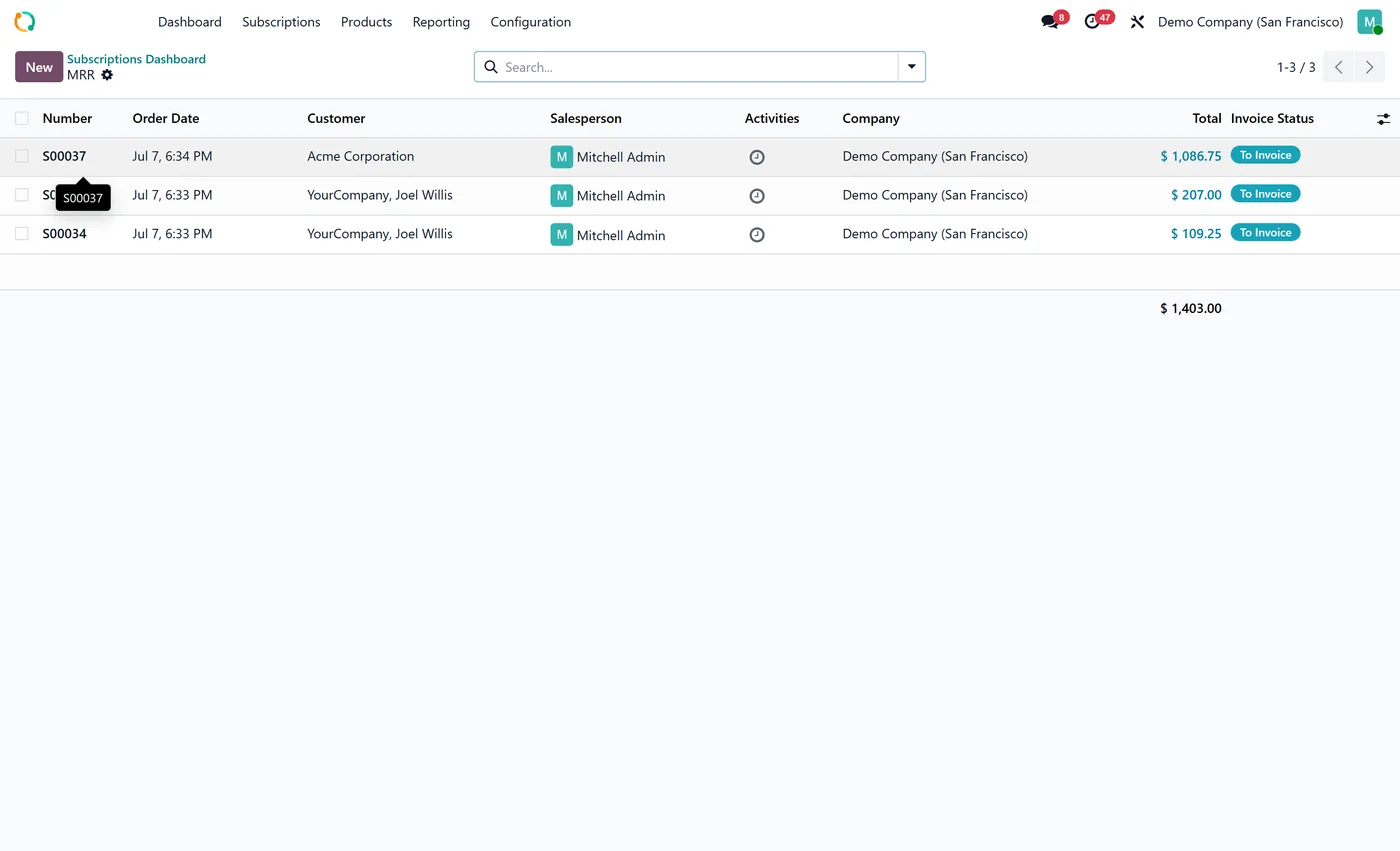Click Mitchell Admin avatar in S00034 row
Viewport: 1400px width, 851px height.
point(561,235)
